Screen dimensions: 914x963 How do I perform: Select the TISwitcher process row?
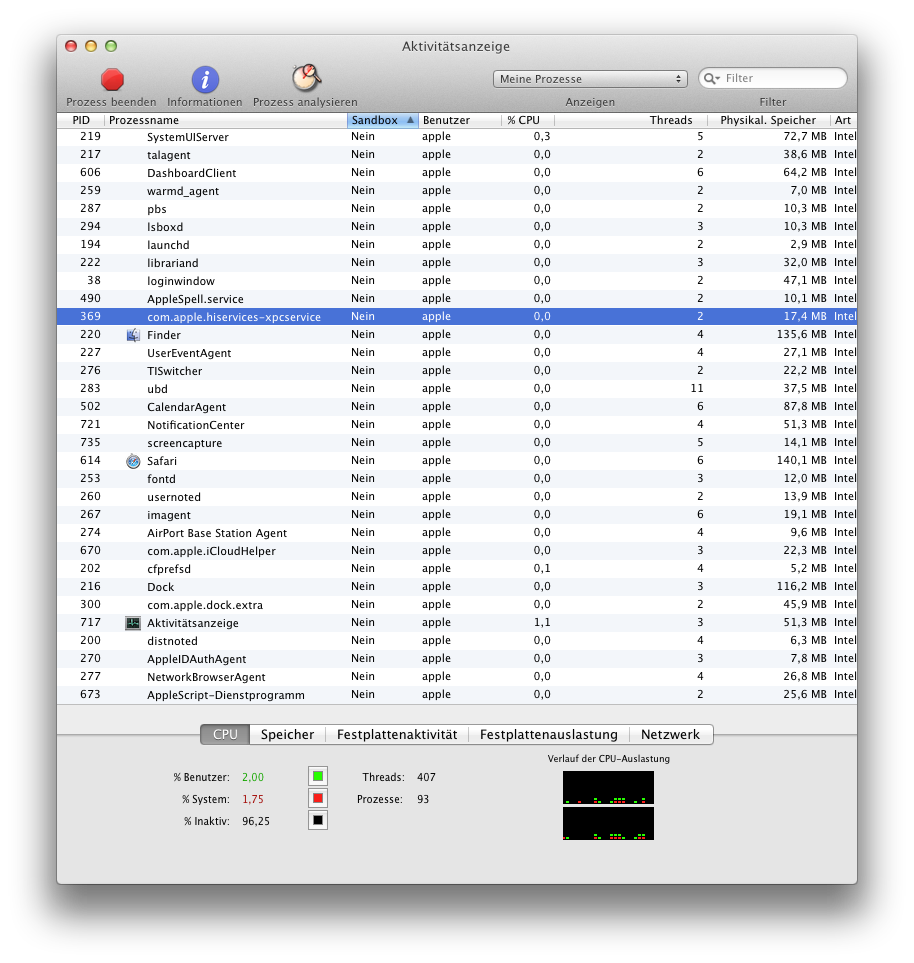tap(457, 371)
